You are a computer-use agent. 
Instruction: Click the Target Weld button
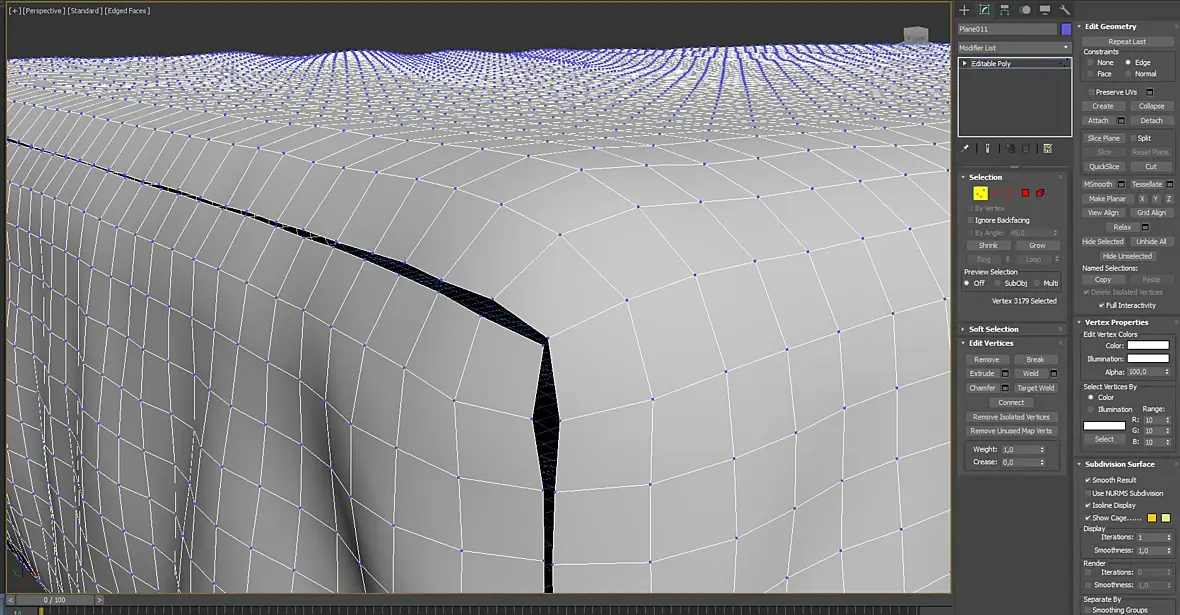tap(1036, 388)
